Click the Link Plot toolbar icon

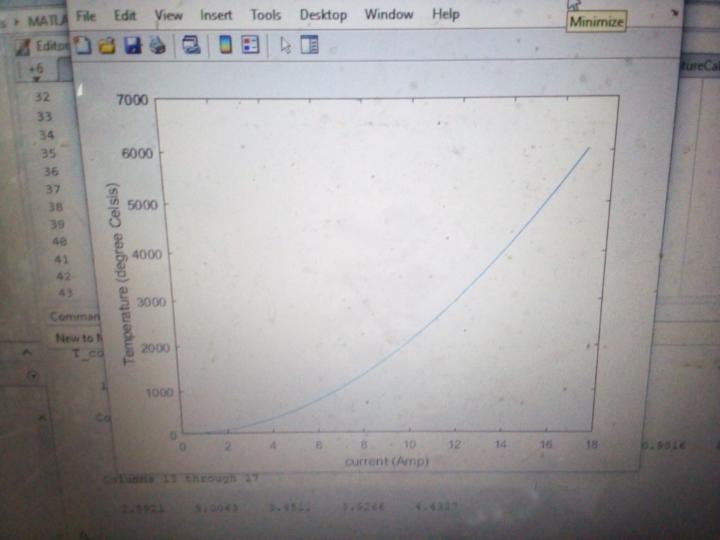[191, 45]
